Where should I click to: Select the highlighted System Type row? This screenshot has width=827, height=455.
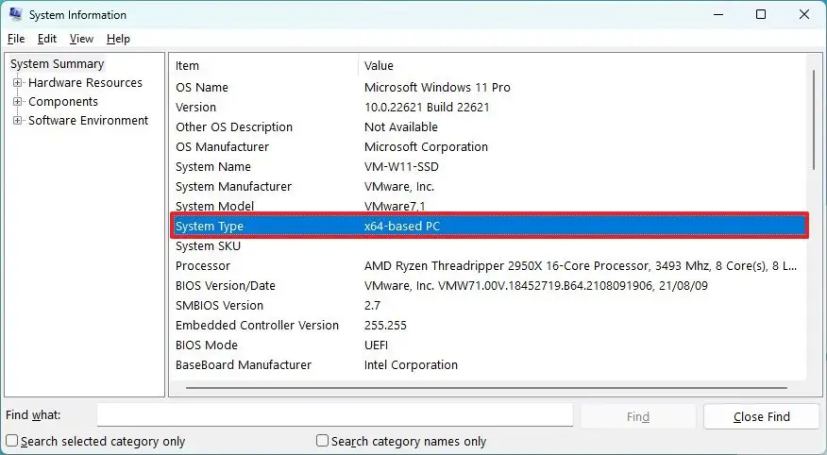tap(488, 226)
